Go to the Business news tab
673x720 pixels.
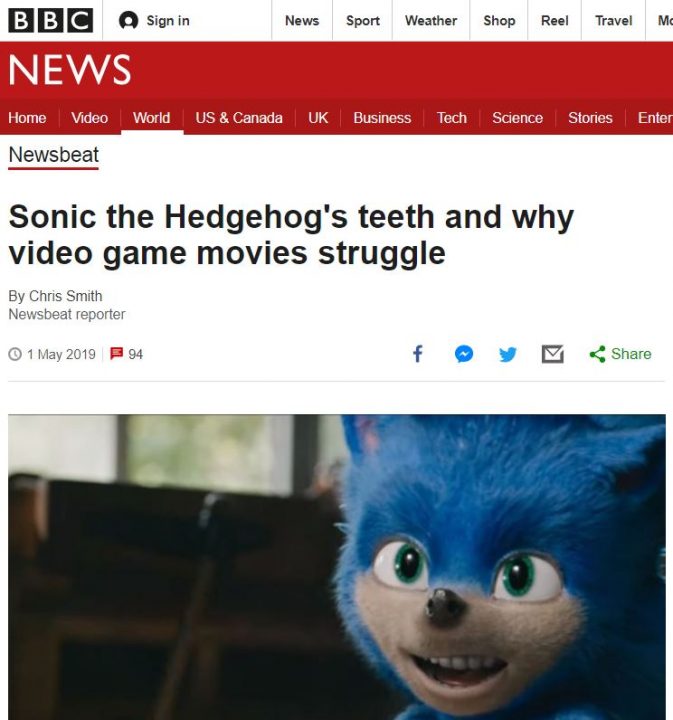(382, 118)
